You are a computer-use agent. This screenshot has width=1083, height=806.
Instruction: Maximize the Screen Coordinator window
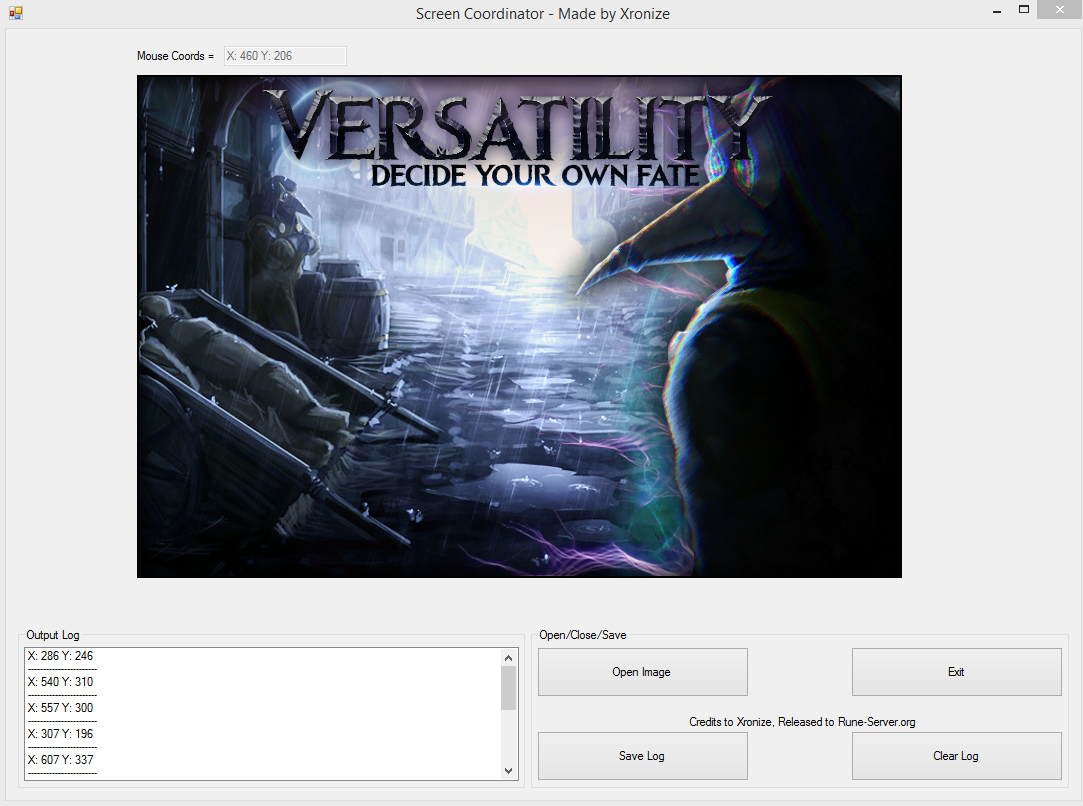point(1024,10)
